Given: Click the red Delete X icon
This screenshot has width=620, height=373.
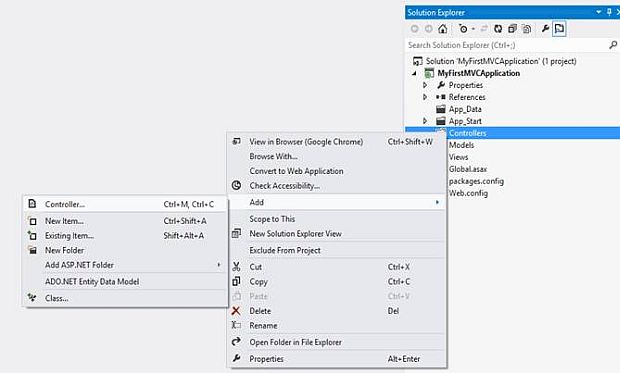Looking at the screenshot, I should (x=236, y=311).
